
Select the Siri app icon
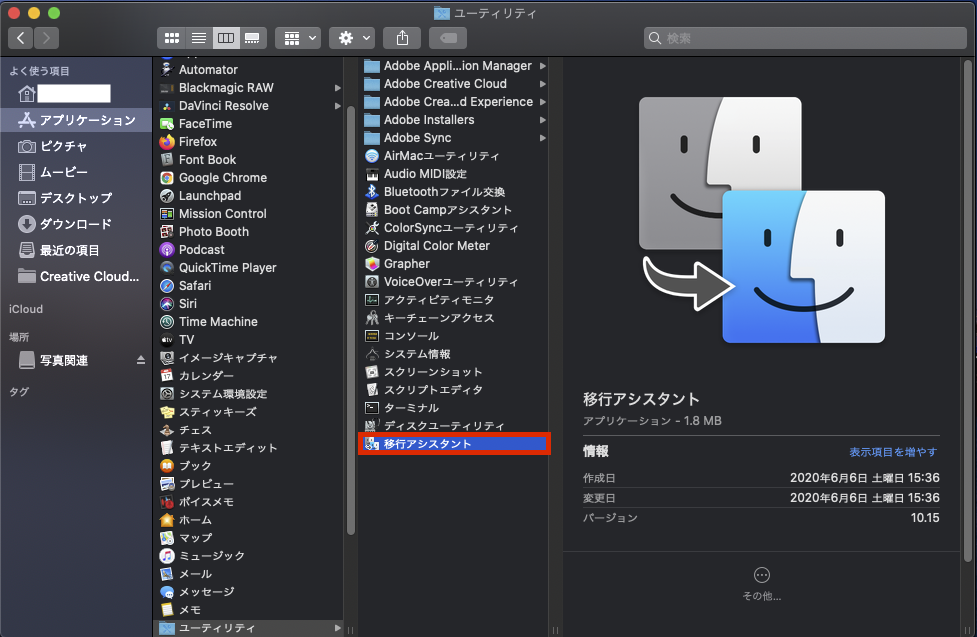[166, 304]
